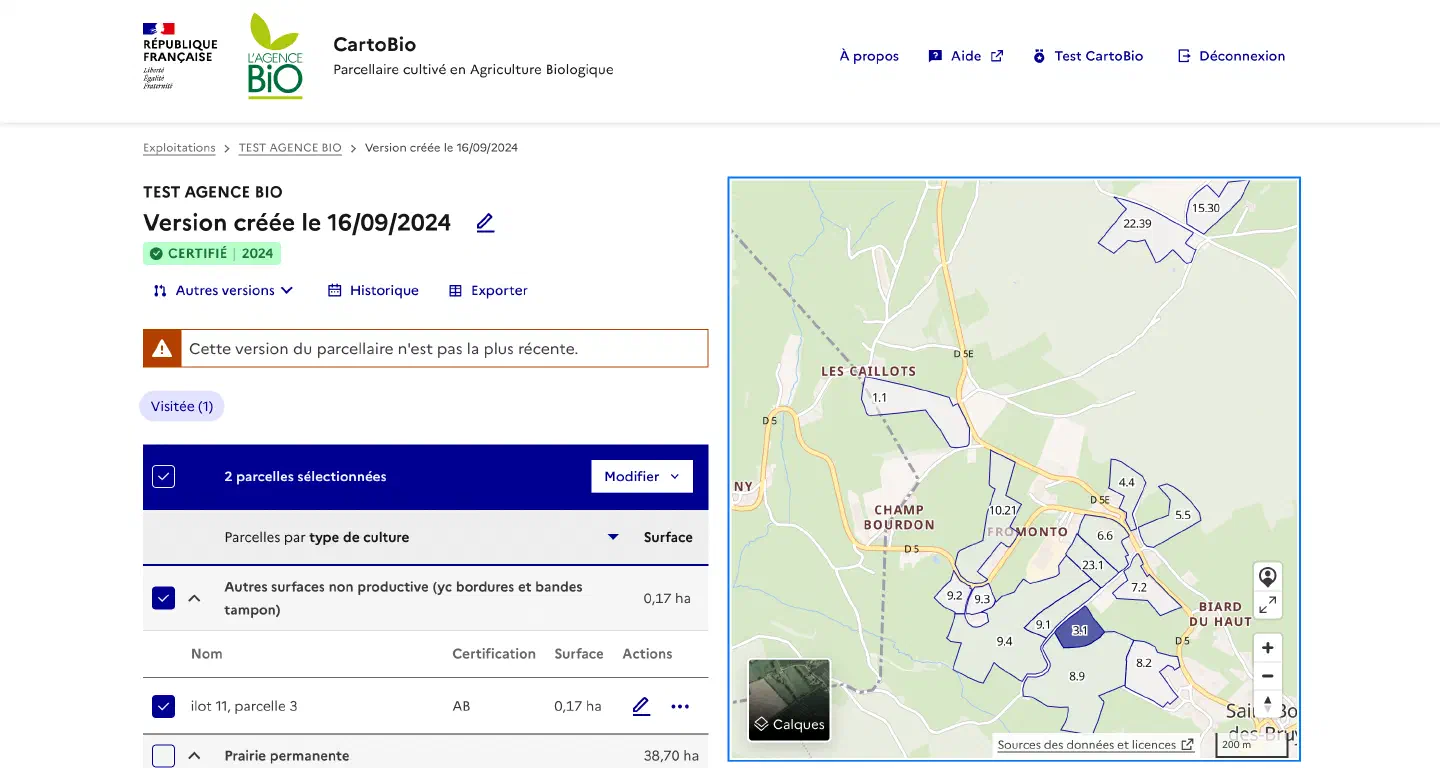Uncheck ilot 11, parcelle 3 checkbox

point(164,706)
